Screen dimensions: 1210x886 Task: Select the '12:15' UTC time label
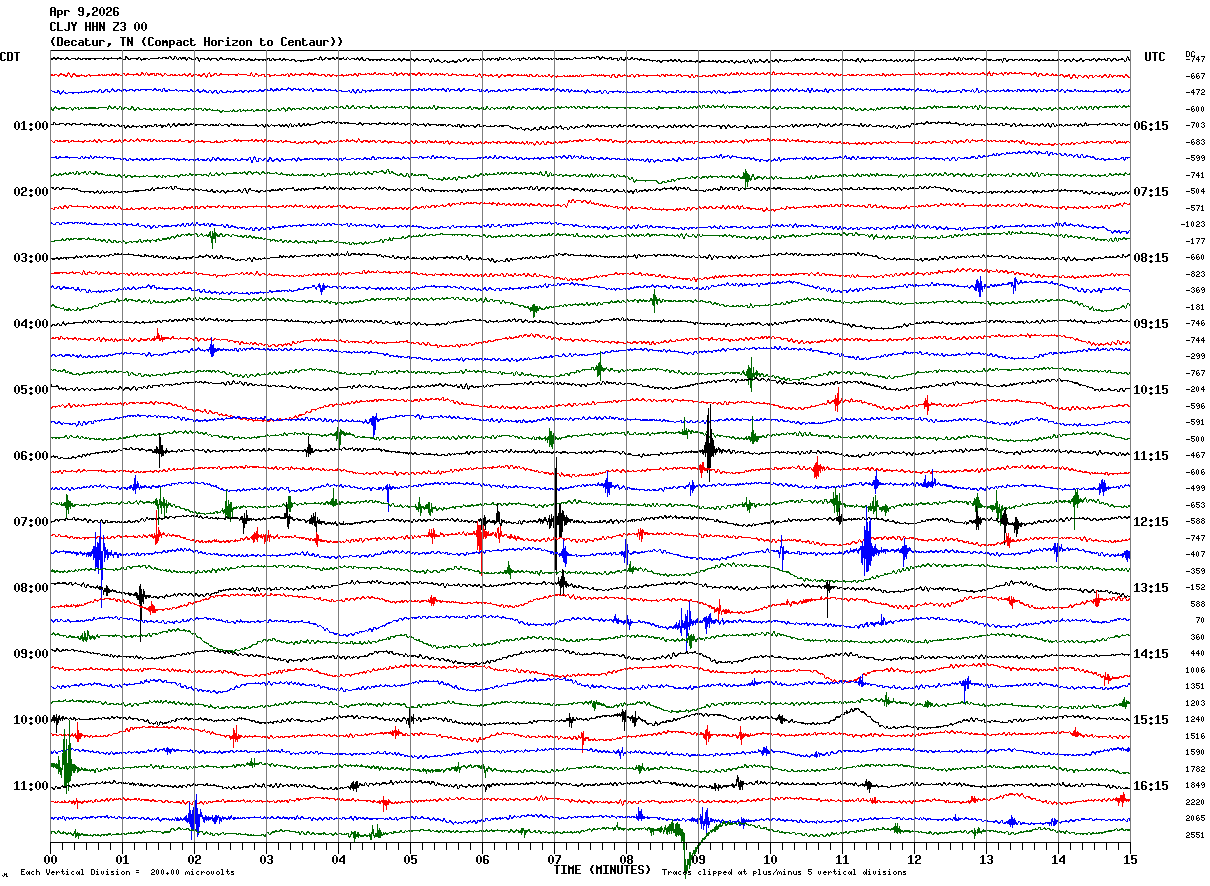coord(1151,522)
